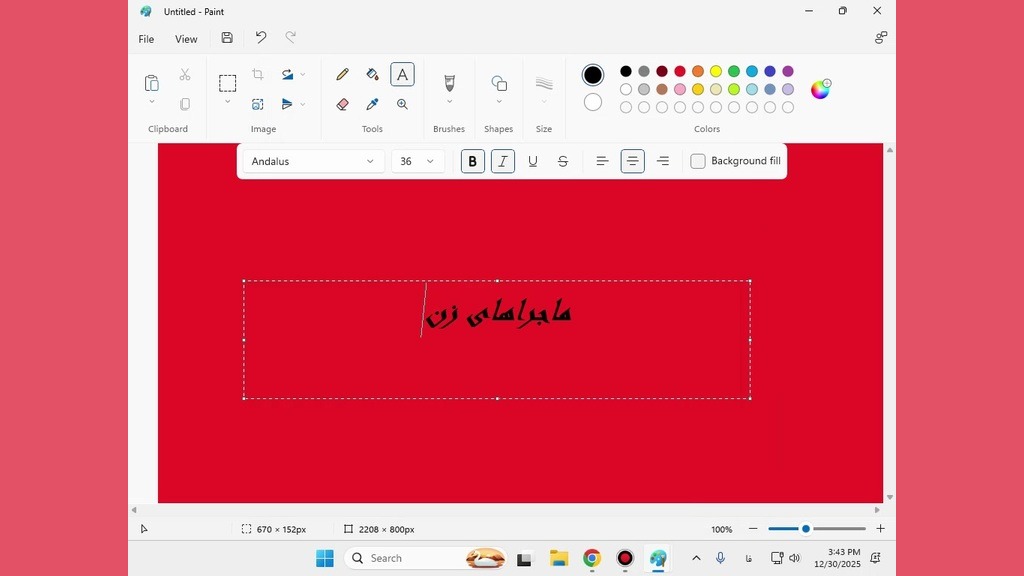This screenshot has width=1024, height=576.
Task: Open the File menu
Action: 146,39
